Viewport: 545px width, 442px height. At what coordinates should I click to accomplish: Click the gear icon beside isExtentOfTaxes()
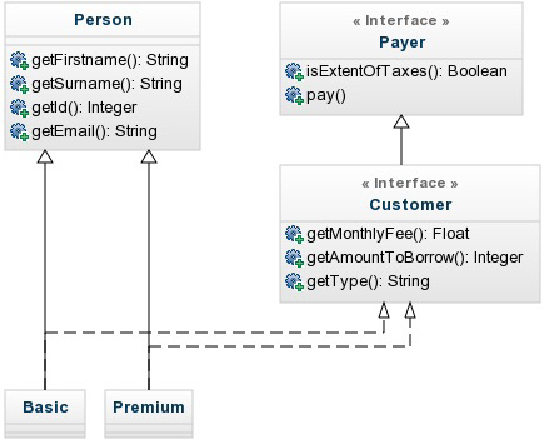tap(294, 72)
